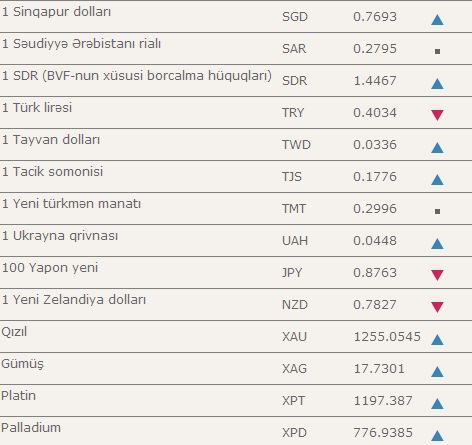
Task: Click the 0.1776 rate for Tacik somonisi
Action: (375, 177)
